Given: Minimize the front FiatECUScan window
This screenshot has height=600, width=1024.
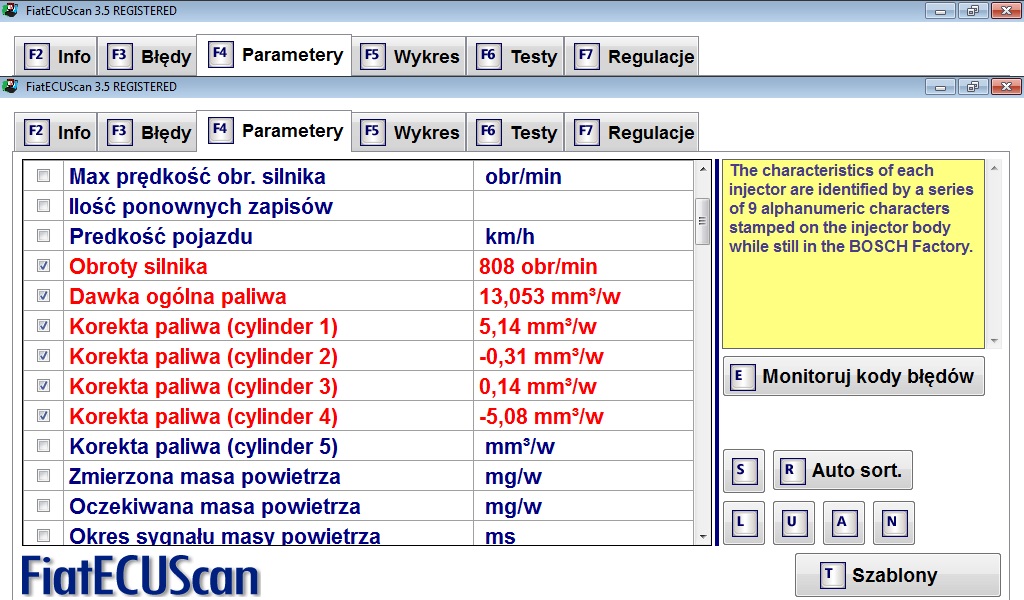Looking at the screenshot, I should tap(940, 86).
